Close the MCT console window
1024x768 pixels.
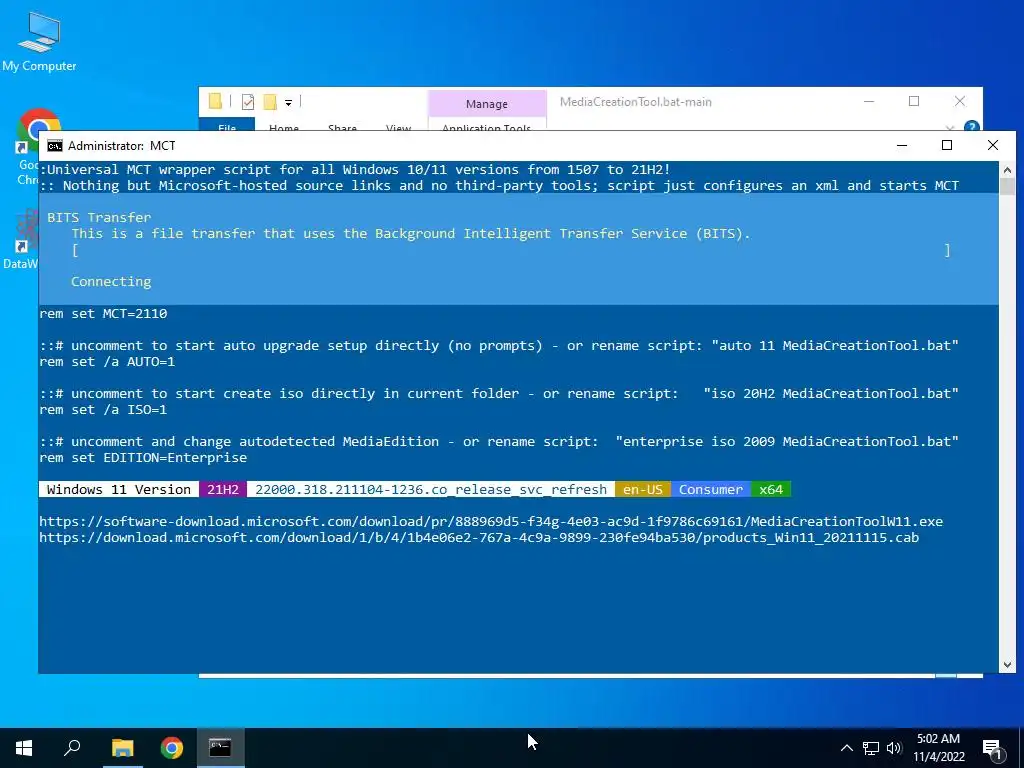click(993, 145)
